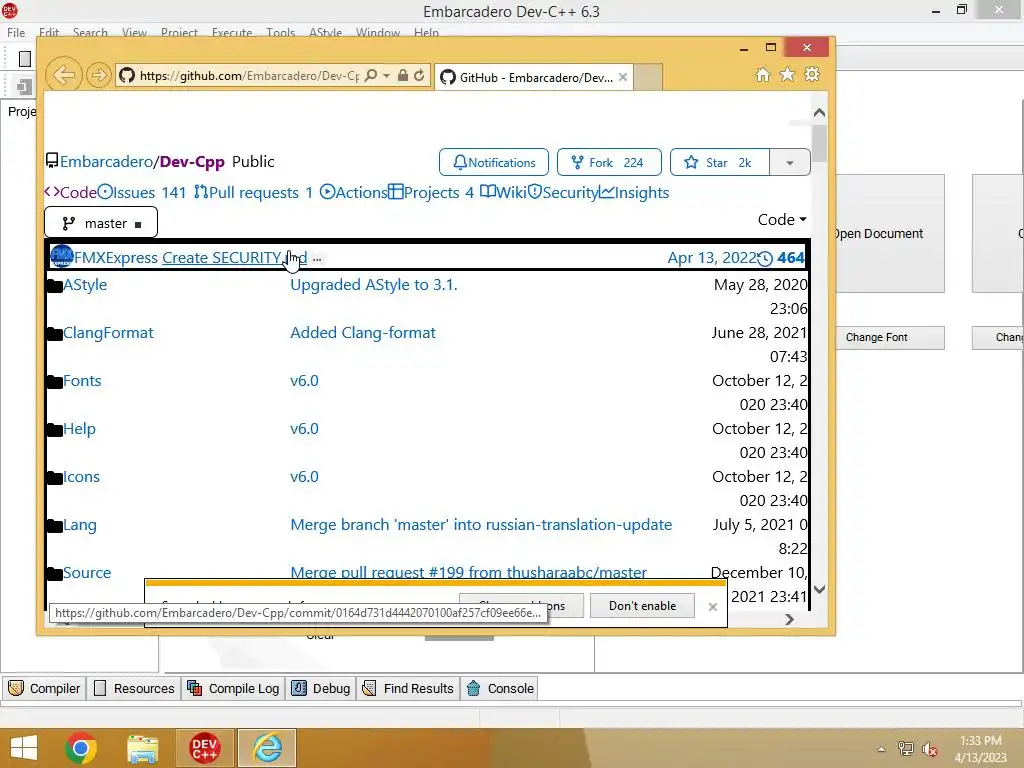1024x768 pixels.
Task: Open browser Tools gear icon
Action: 812,74
